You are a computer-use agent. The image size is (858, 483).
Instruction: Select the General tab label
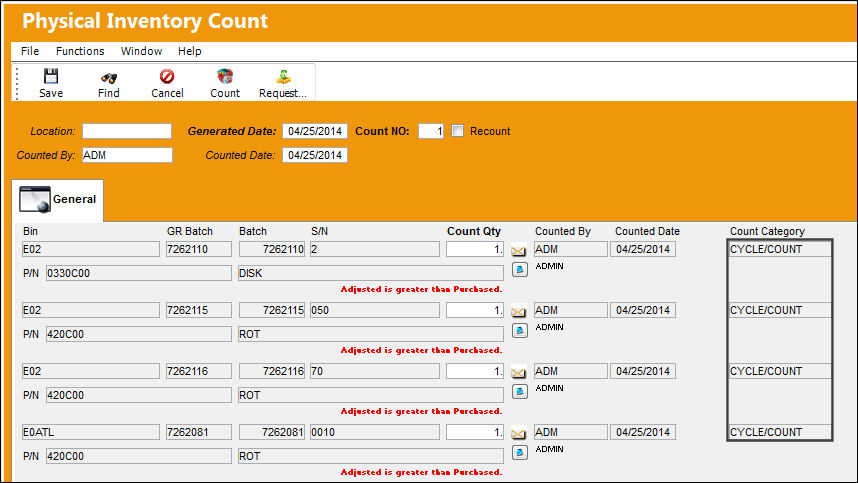tap(74, 199)
